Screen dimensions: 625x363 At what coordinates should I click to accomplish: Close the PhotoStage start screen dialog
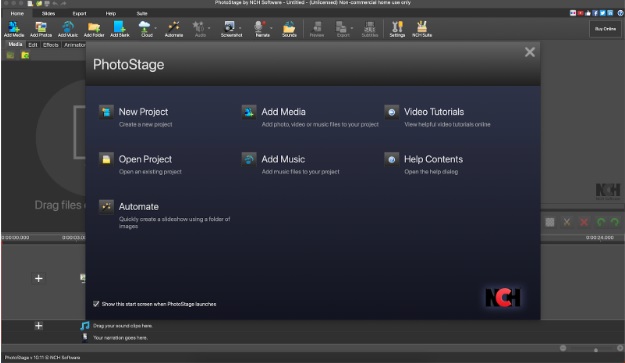pos(530,52)
